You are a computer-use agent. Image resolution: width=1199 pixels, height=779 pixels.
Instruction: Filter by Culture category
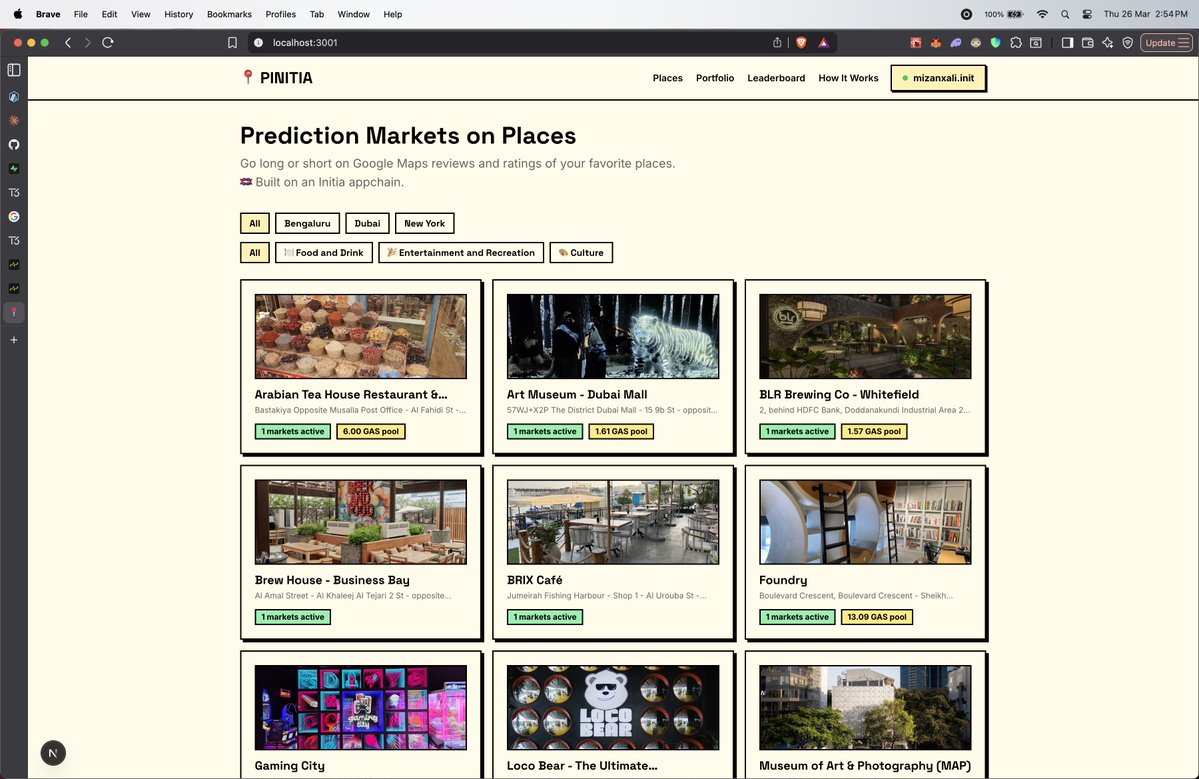(x=581, y=252)
